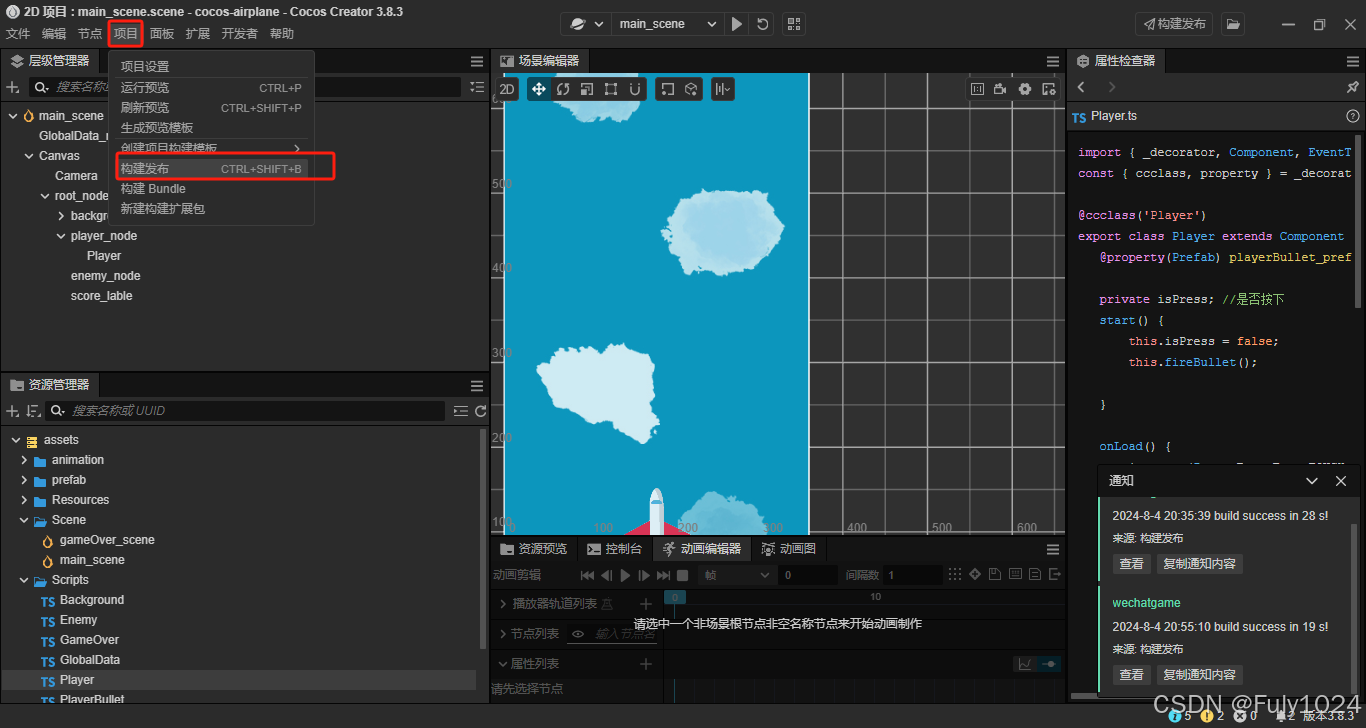Focus the asset search by name or UUID field

click(246, 411)
